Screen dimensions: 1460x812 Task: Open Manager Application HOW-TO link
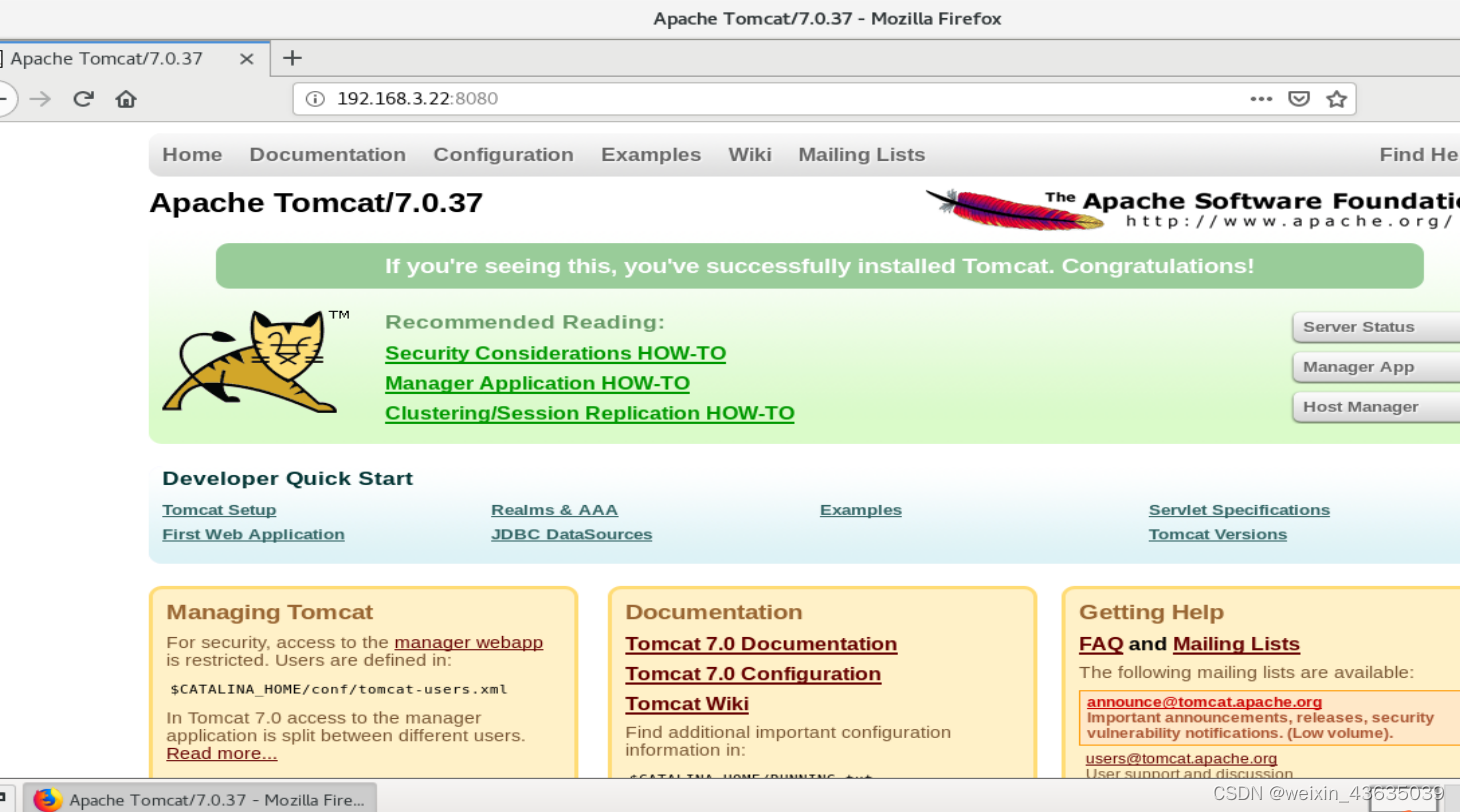537,383
